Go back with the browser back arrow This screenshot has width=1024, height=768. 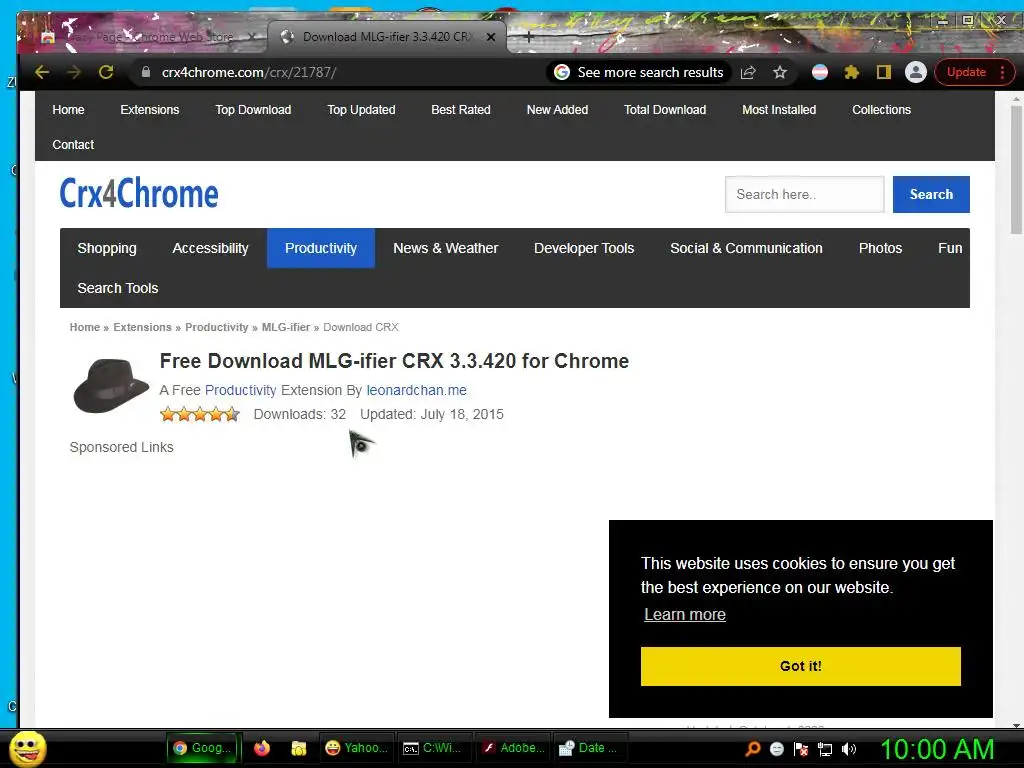(42, 72)
